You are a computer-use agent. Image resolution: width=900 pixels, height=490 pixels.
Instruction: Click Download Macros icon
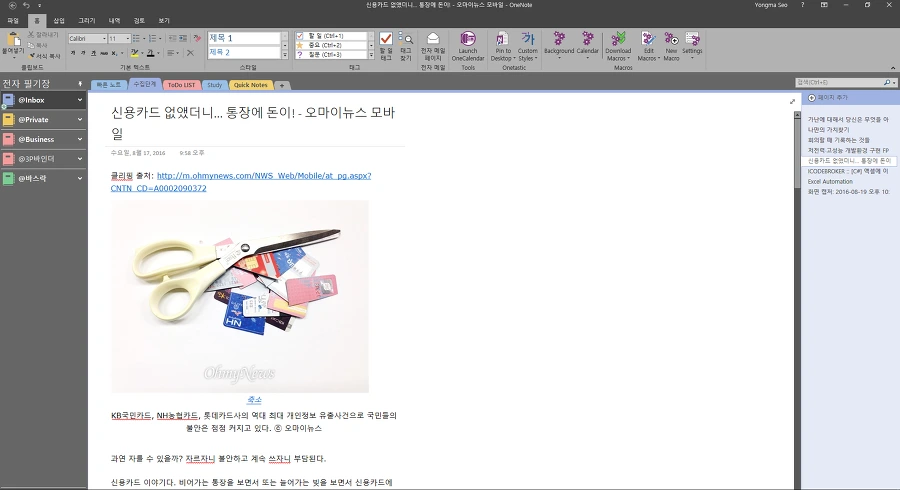click(x=618, y=38)
